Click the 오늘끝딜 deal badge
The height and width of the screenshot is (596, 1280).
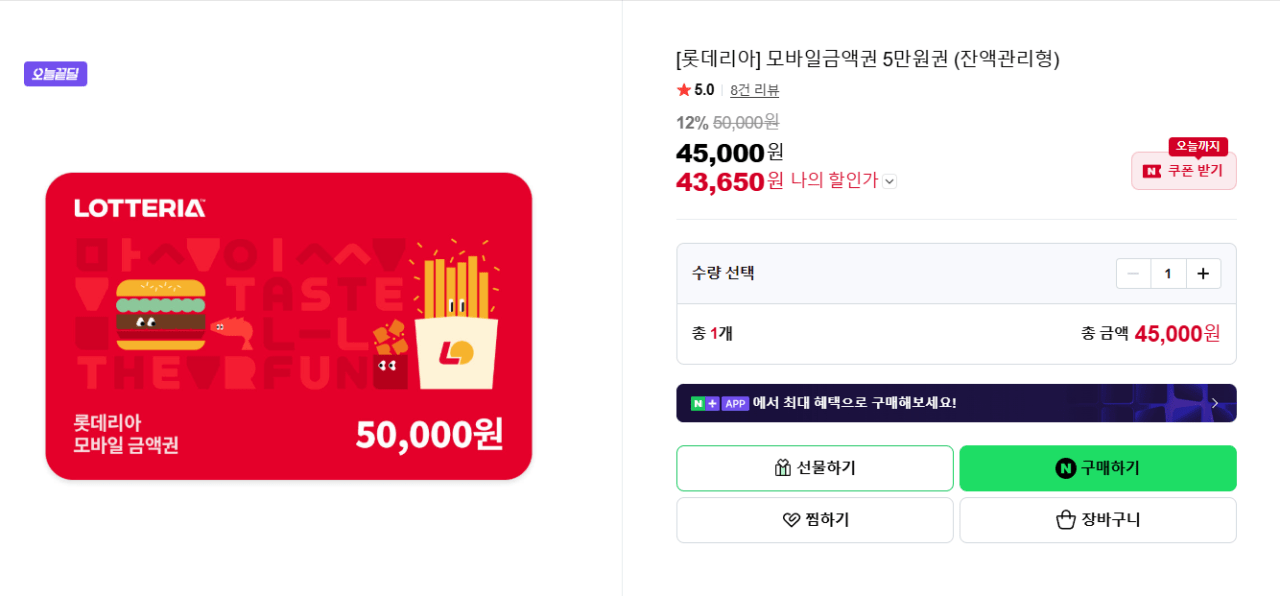pos(55,73)
